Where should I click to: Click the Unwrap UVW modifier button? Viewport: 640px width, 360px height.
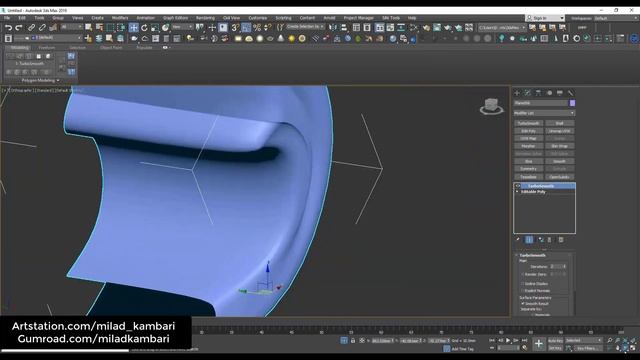560,131
